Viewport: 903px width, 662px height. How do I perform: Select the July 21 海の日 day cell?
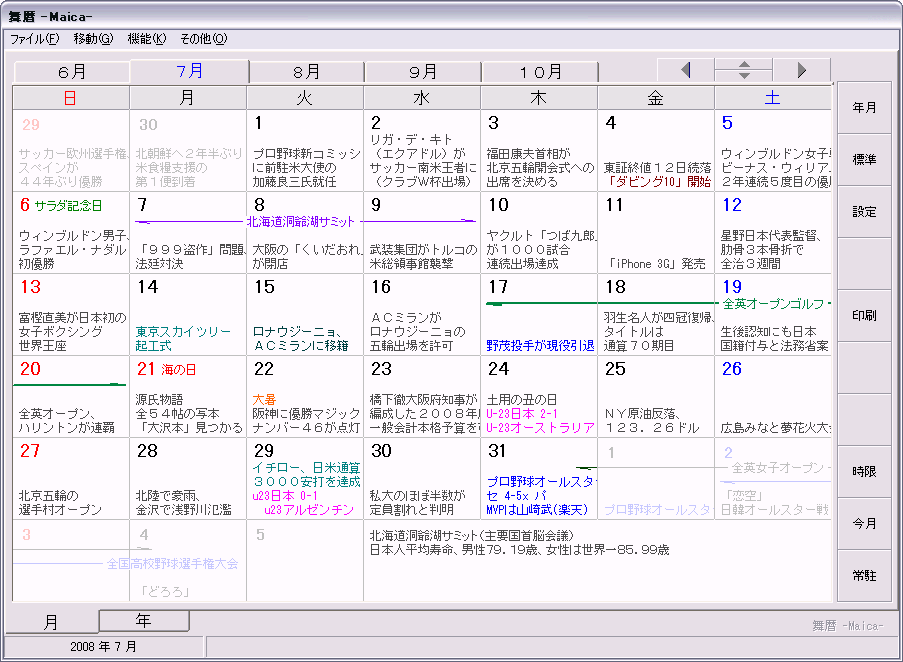(188, 396)
